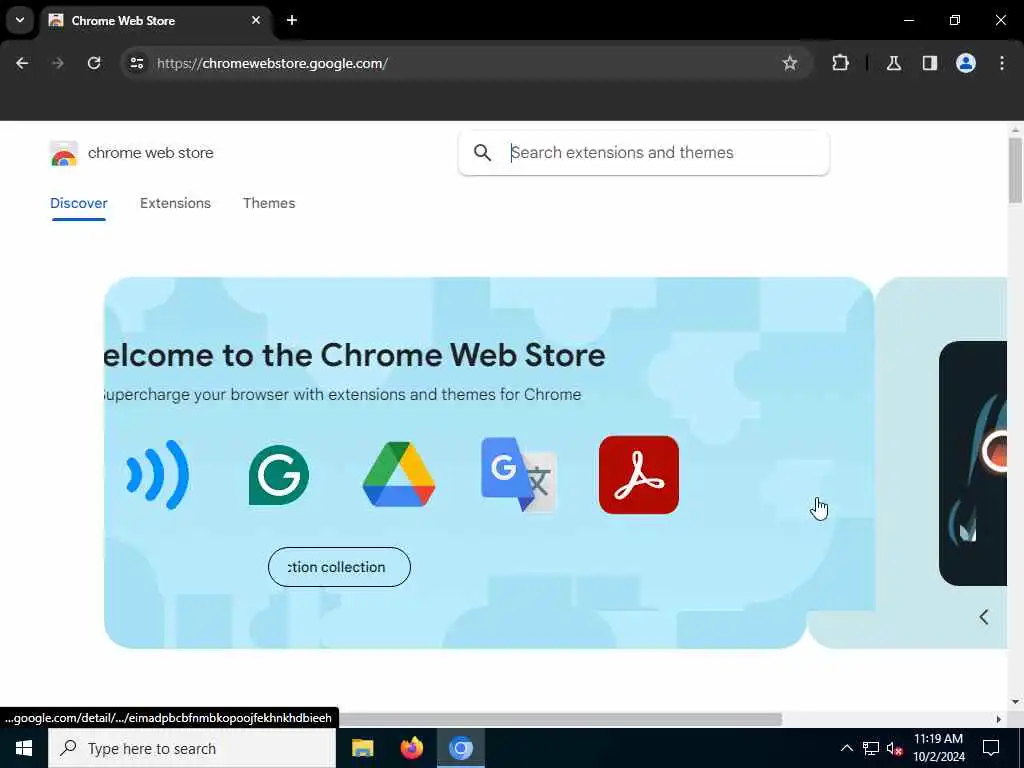1024x768 pixels.
Task: Open Chrome three-dot menu
Action: 1002,63
